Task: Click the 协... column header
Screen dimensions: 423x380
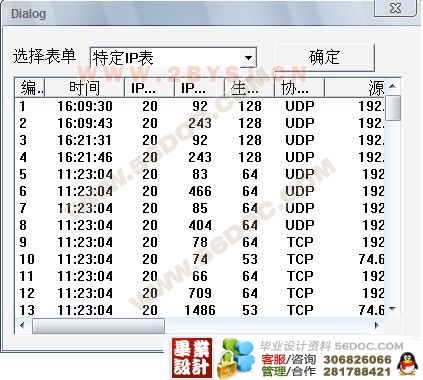Action: click(299, 88)
